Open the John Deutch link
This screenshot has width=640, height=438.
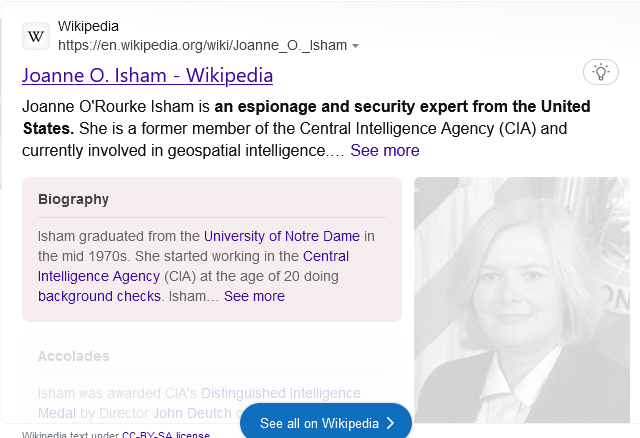[x=193, y=413]
